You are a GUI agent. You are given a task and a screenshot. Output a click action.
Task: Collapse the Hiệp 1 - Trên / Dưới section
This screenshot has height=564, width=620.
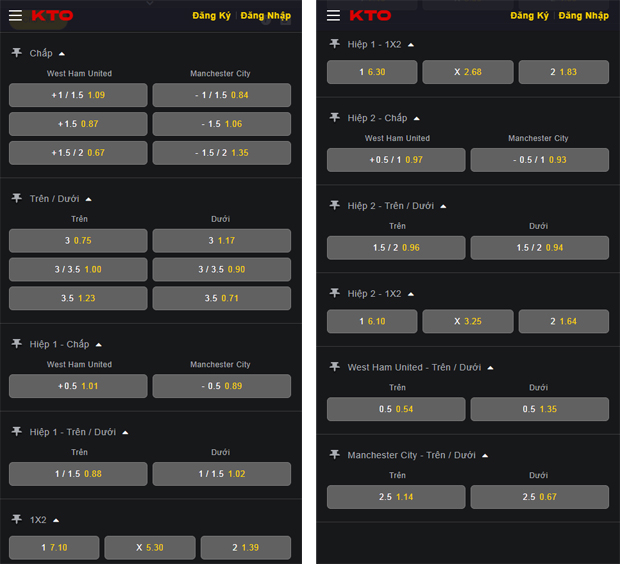coord(125,433)
